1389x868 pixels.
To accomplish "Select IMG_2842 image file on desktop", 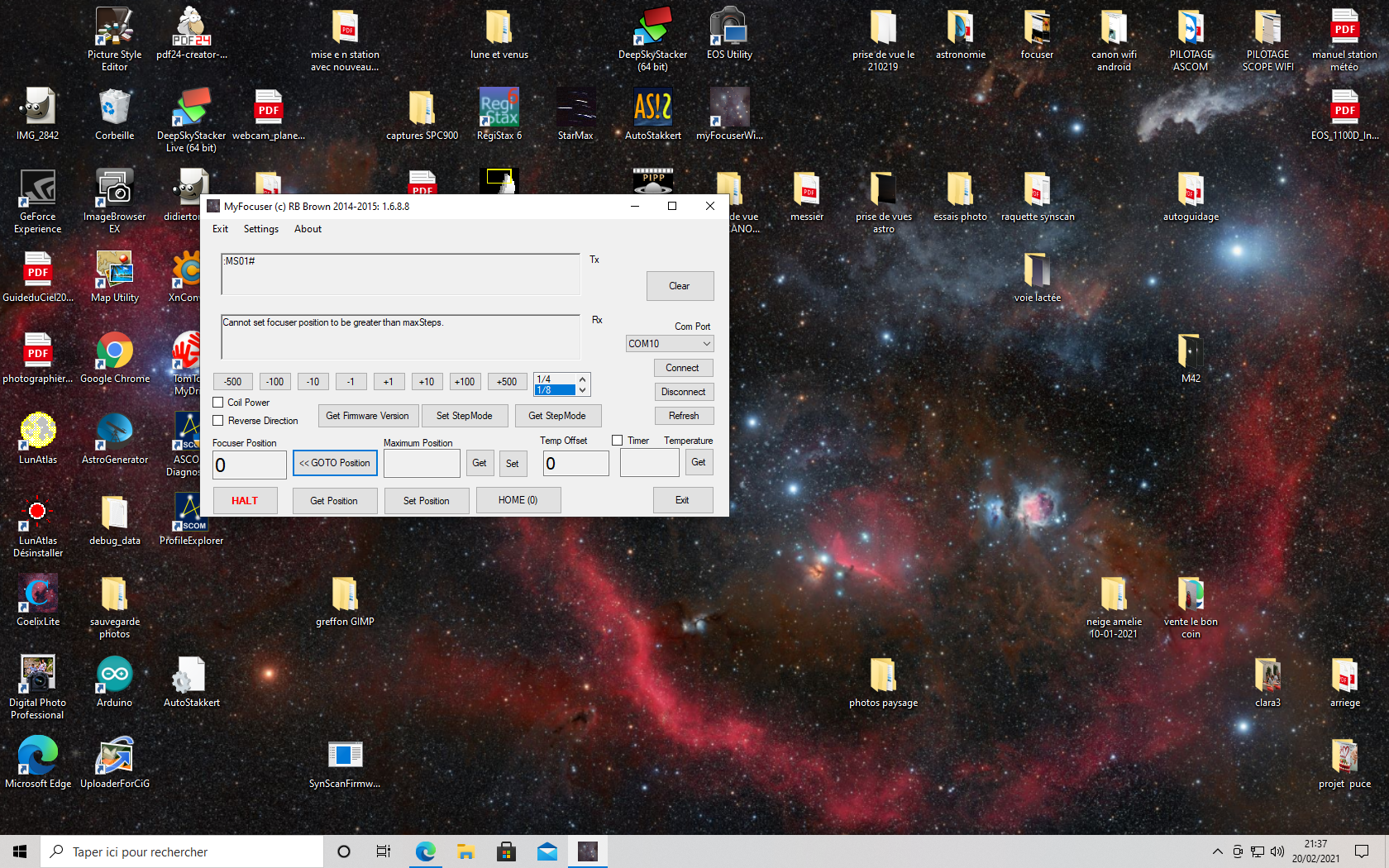I will click(38, 114).
